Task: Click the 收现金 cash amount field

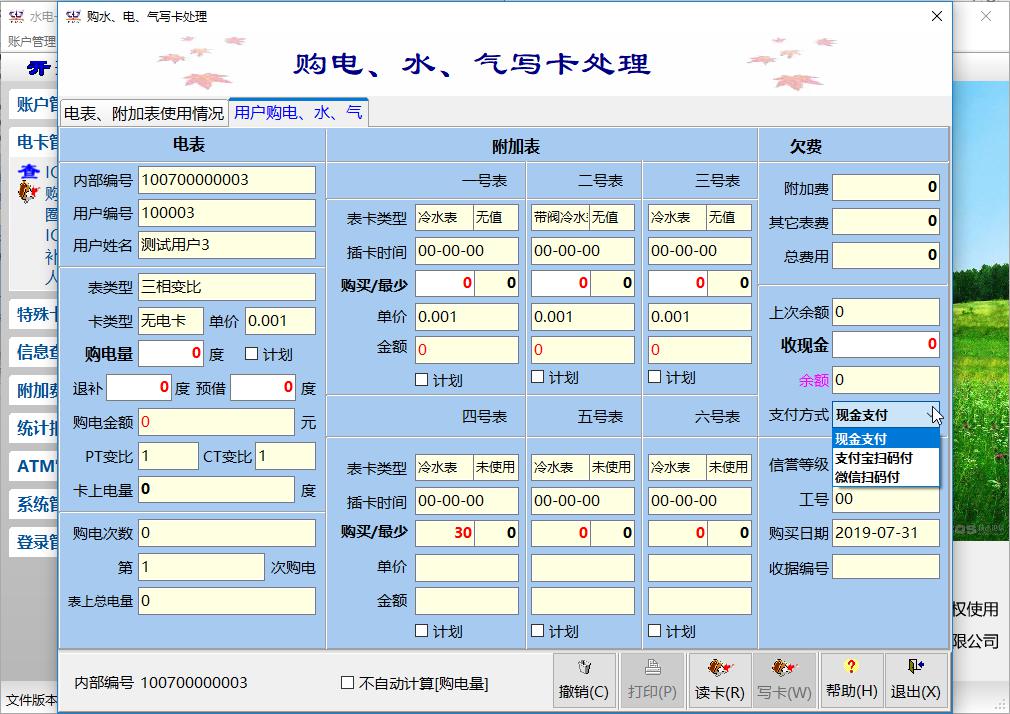Action: (885, 345)
